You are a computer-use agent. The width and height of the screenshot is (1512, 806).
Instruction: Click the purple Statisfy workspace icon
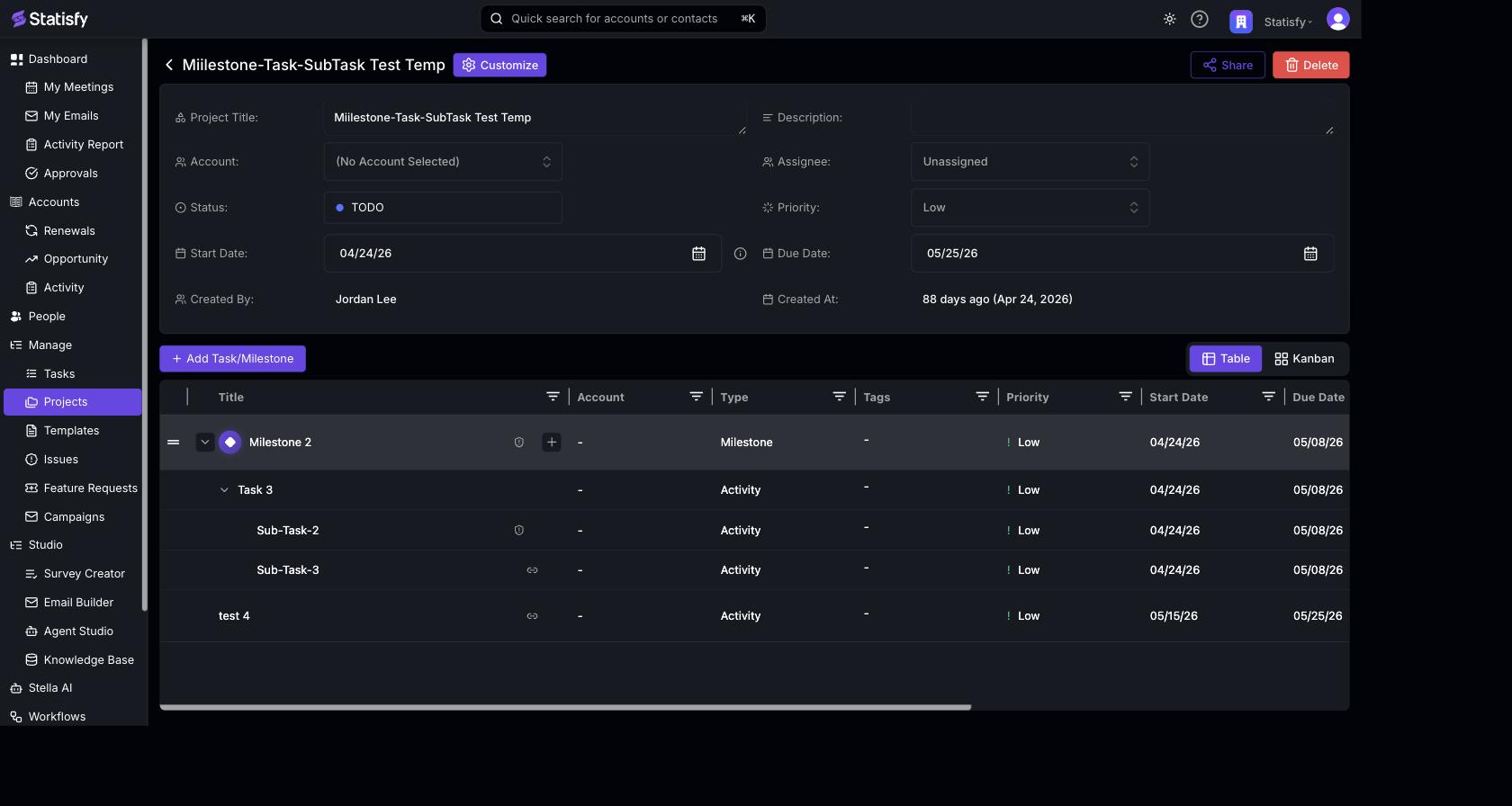coord(1241,21)
